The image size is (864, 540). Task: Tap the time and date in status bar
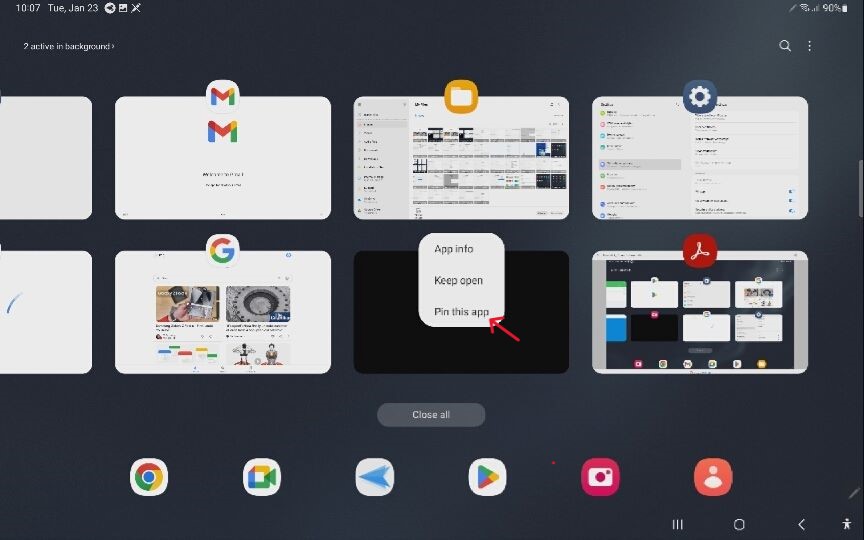[x=57, y=8]
